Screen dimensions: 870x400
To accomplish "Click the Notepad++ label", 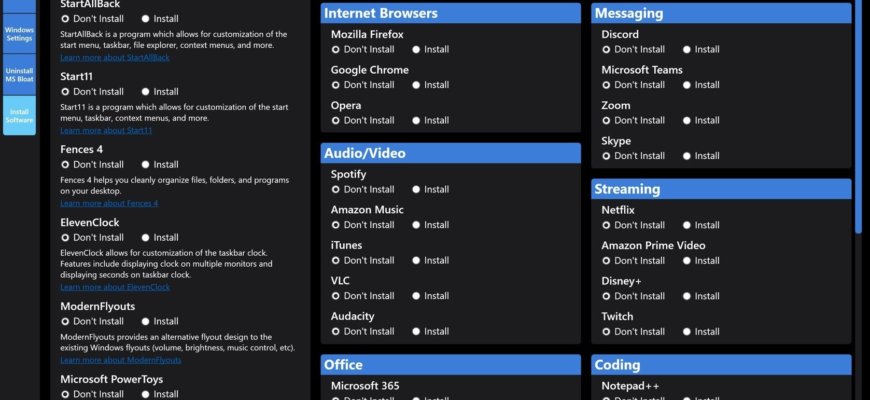I will click(630, 386).
